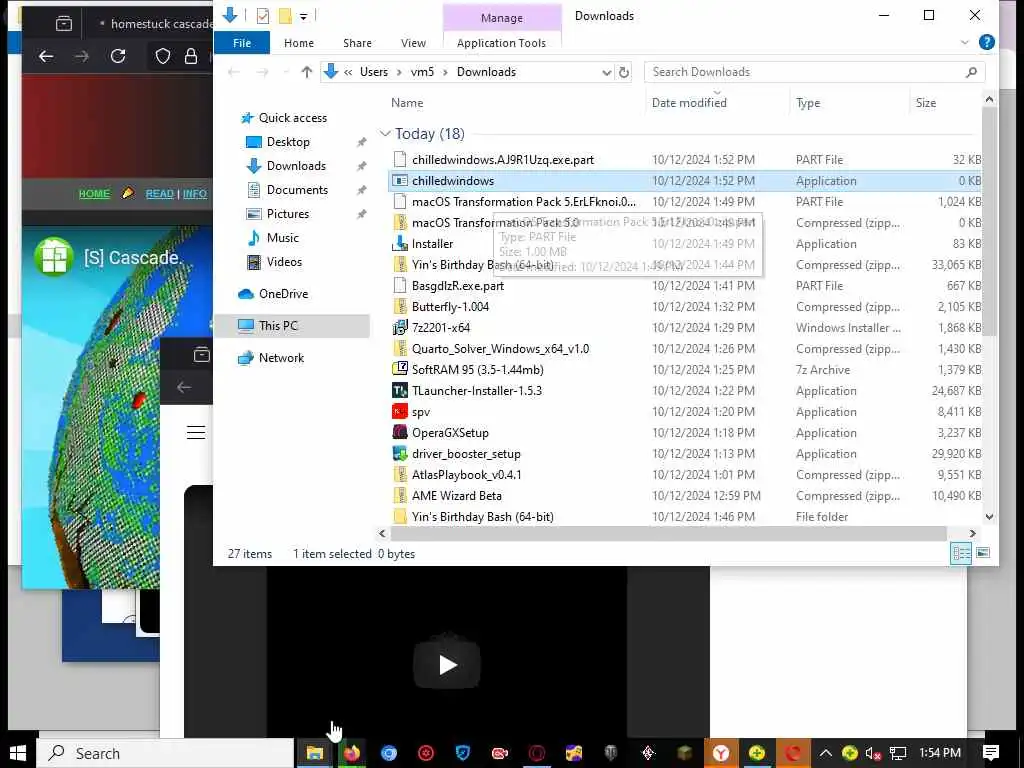The width and height of the screenshot is (1024, 768).
Task: Select Quick access in navigation pane
Action: [293, 118]
